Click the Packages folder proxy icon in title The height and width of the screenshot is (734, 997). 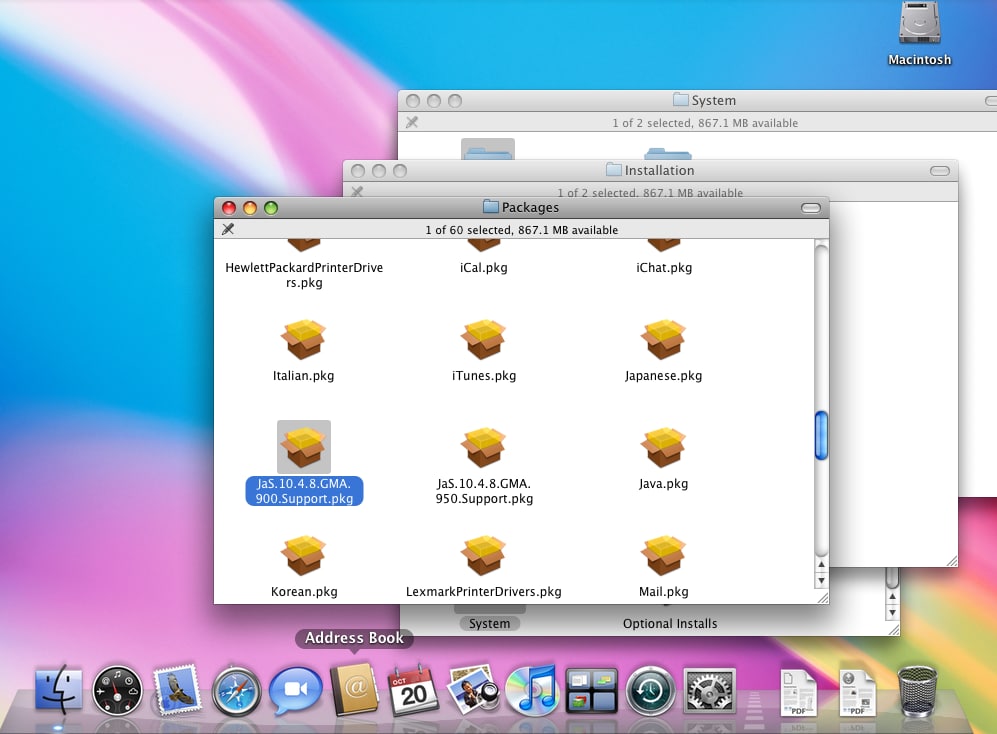click(x=490, y=207)
